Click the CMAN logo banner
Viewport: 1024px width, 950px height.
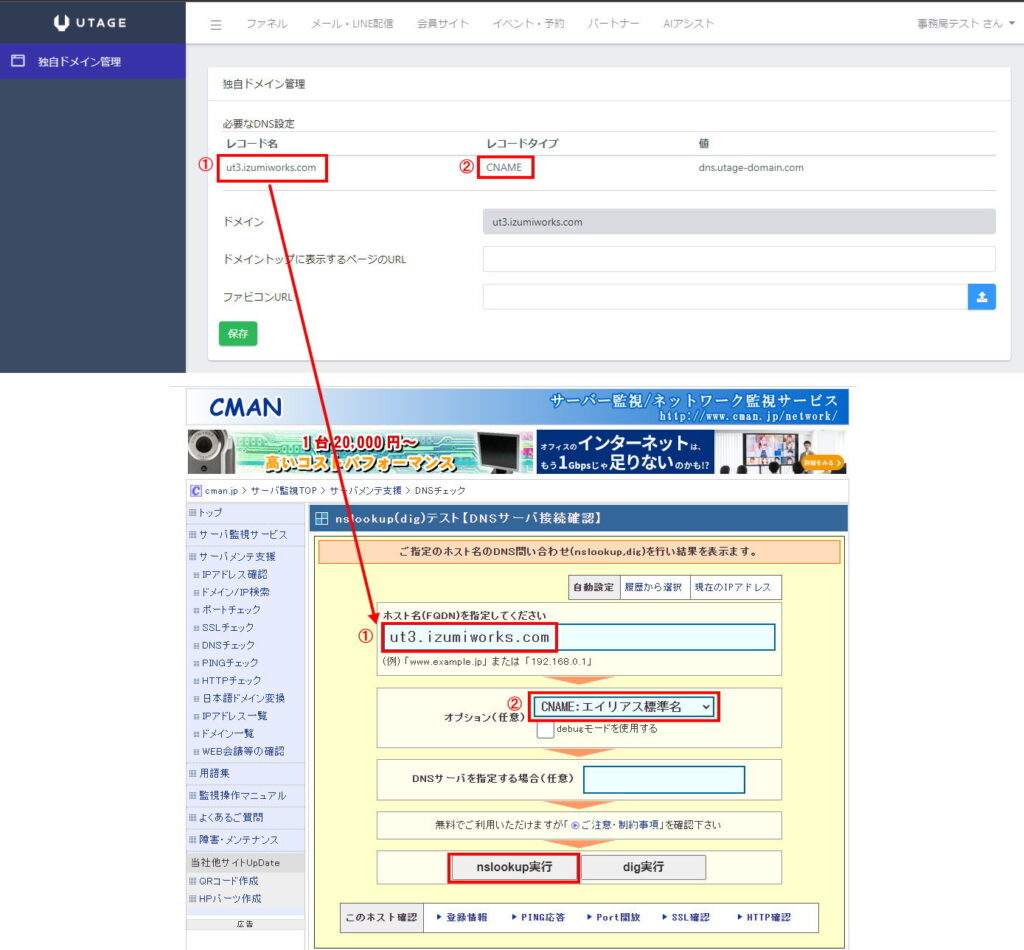(x=245, y=407)
